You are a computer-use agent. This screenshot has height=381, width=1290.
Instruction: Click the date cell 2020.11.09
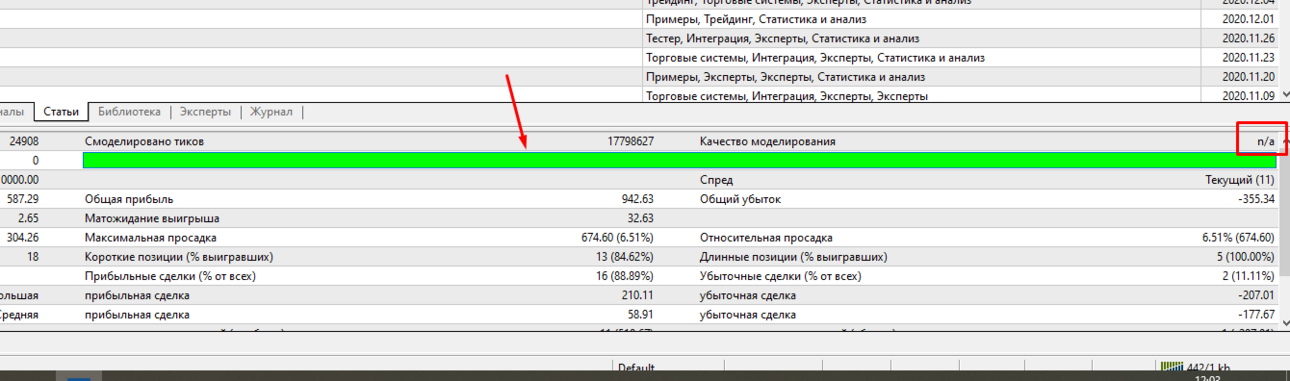[1249, 96]
